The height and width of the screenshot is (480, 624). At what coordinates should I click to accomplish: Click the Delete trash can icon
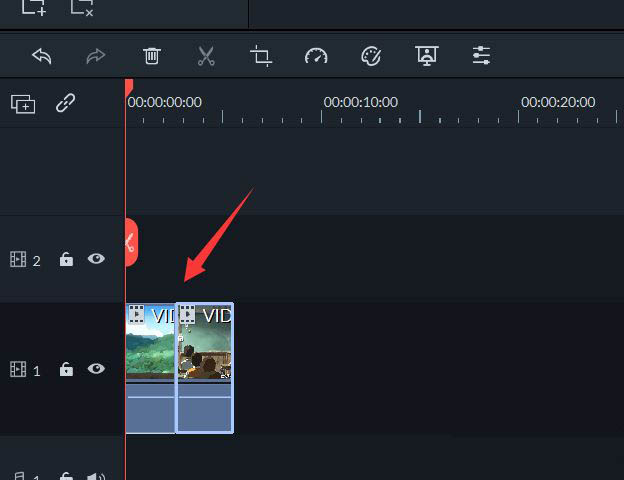coord(152,56)
